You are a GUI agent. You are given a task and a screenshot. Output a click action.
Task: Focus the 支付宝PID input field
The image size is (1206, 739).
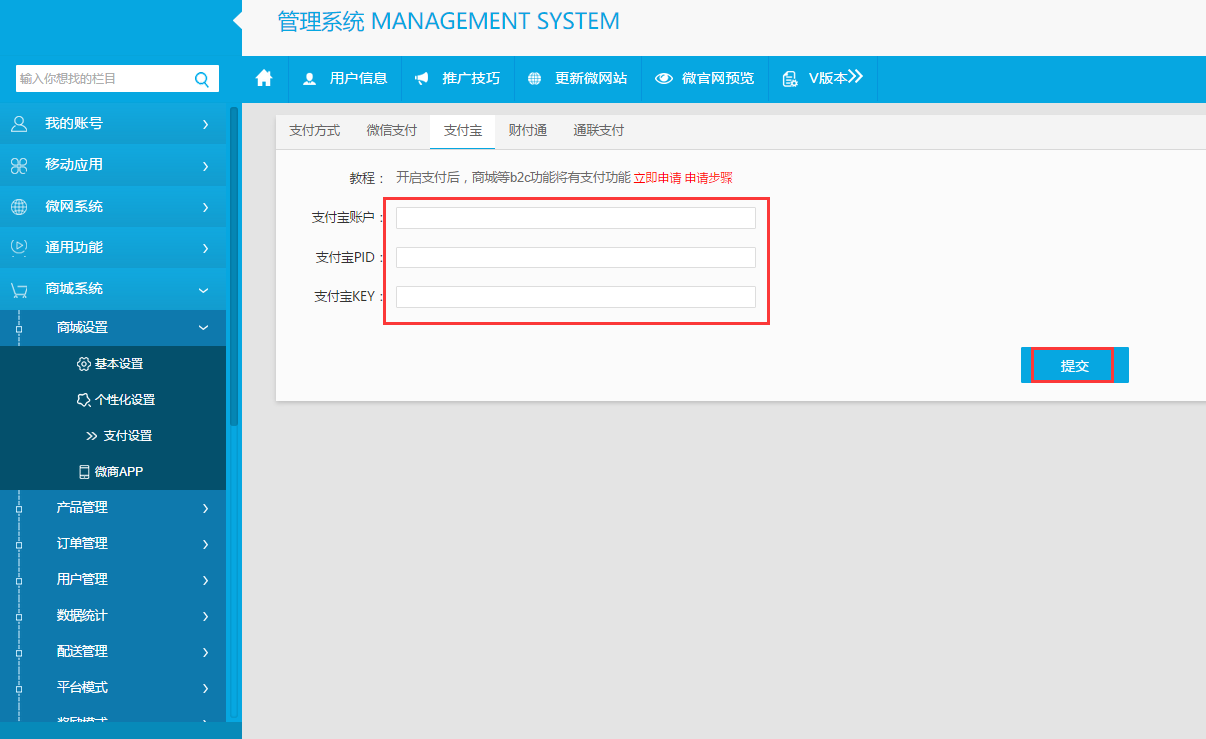[576, 258]
